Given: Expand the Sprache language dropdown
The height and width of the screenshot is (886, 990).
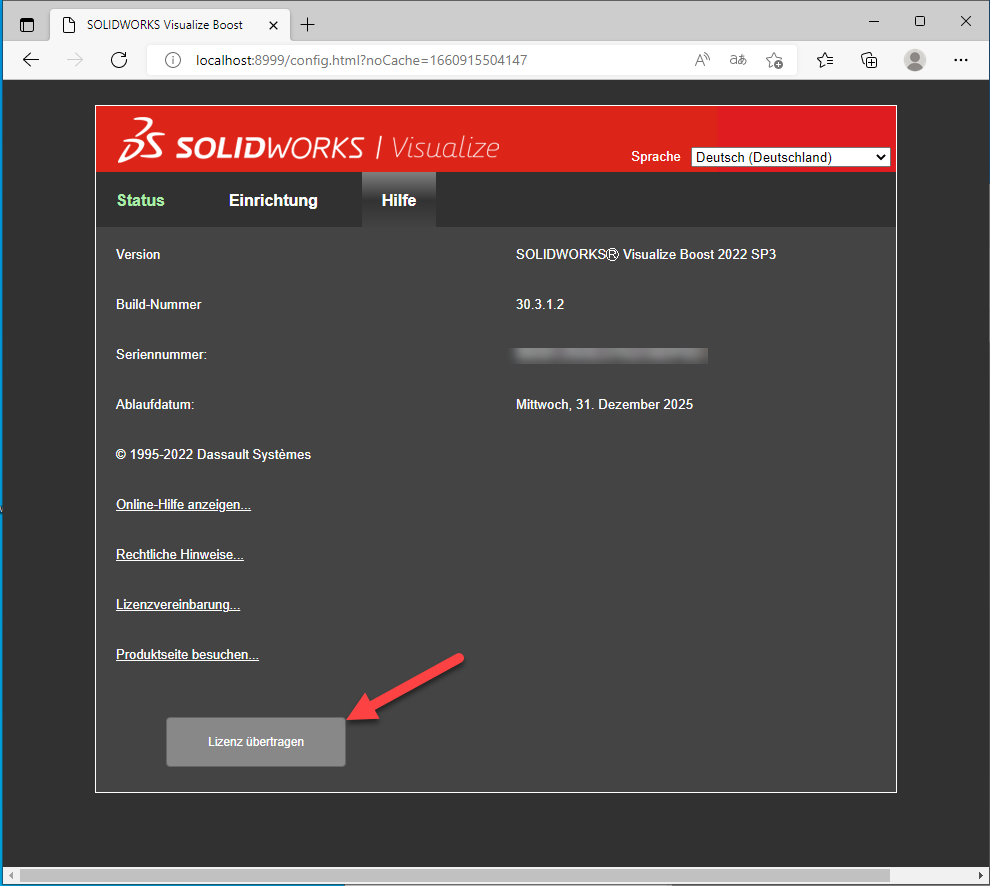Looking at the screenshot, I should [x=790, y=157].
